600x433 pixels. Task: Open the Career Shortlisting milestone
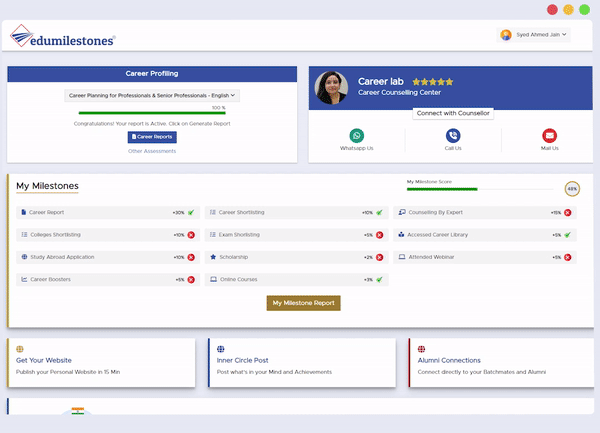pos(297,212)
